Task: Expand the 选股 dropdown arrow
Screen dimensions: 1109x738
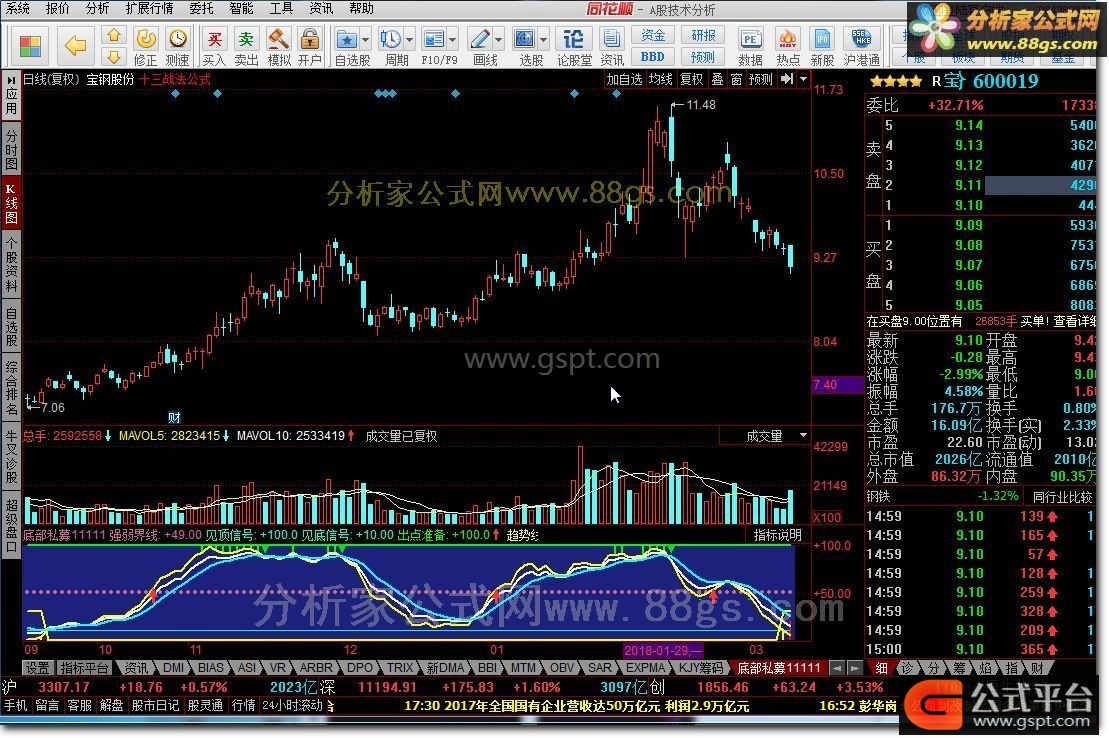Action: 543,40
